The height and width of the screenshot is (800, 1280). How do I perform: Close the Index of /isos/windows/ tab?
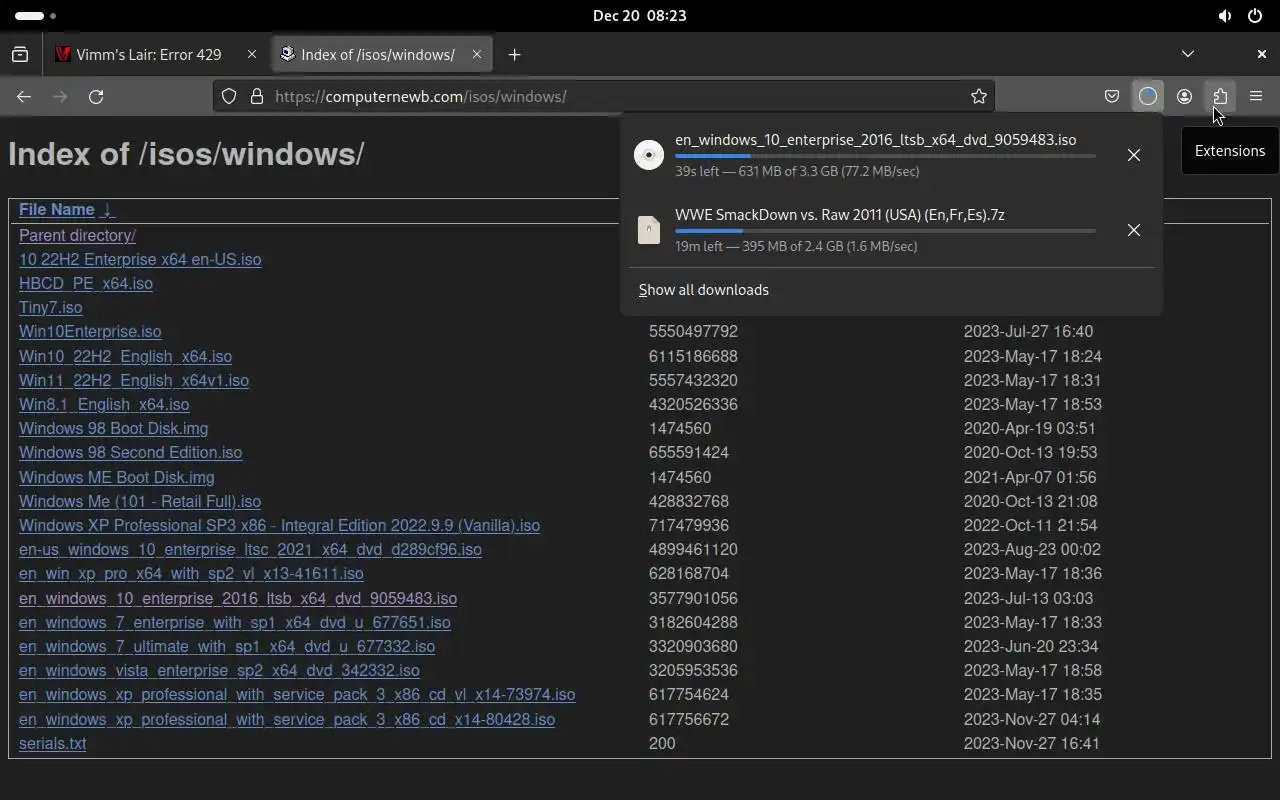pos(477,54)
